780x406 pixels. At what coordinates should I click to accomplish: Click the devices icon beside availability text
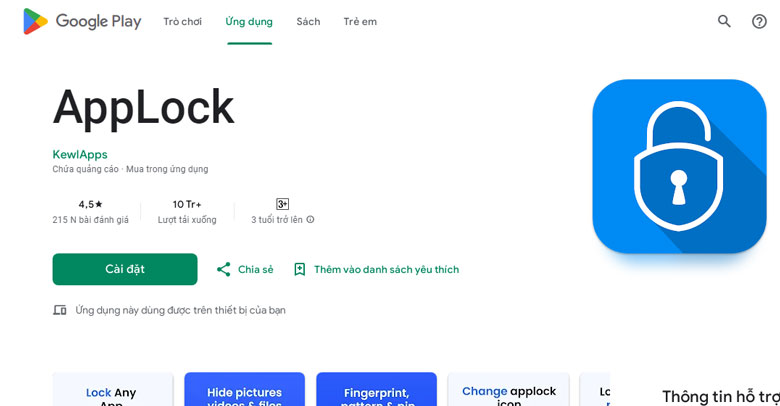point(60,310)
